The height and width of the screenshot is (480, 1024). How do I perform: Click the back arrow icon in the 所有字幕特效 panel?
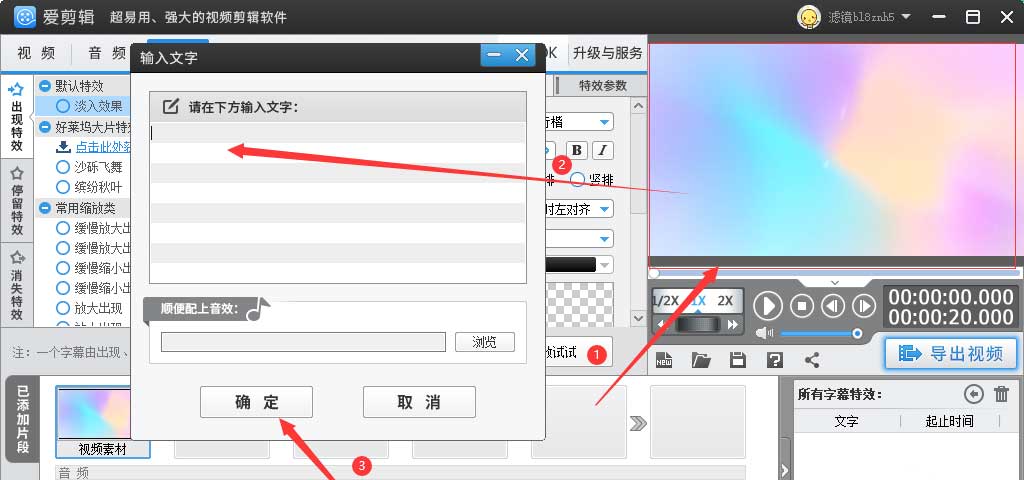tap(974, 394)
